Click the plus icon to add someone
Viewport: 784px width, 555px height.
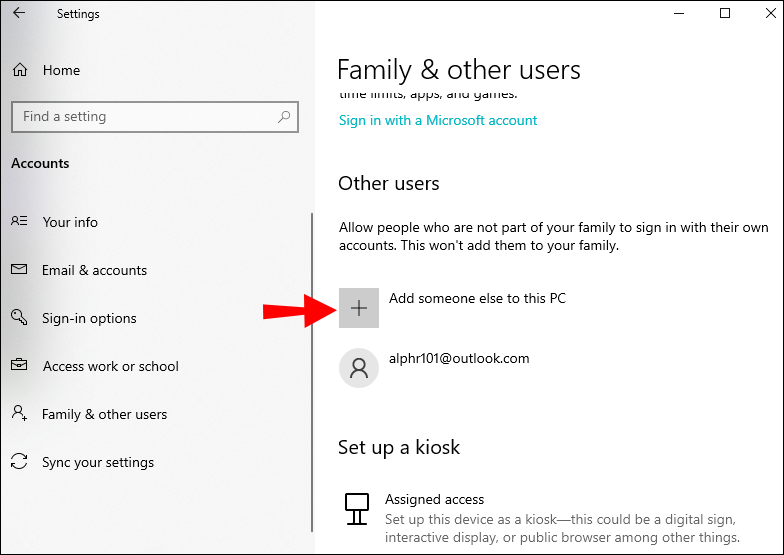359,309
